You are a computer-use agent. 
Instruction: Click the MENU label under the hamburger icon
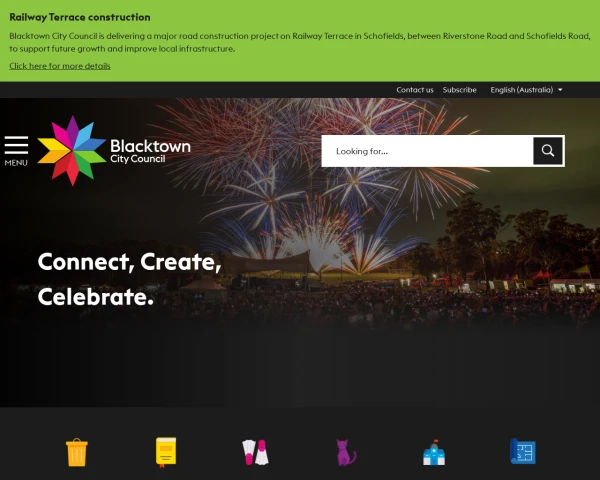coord(16,163)
